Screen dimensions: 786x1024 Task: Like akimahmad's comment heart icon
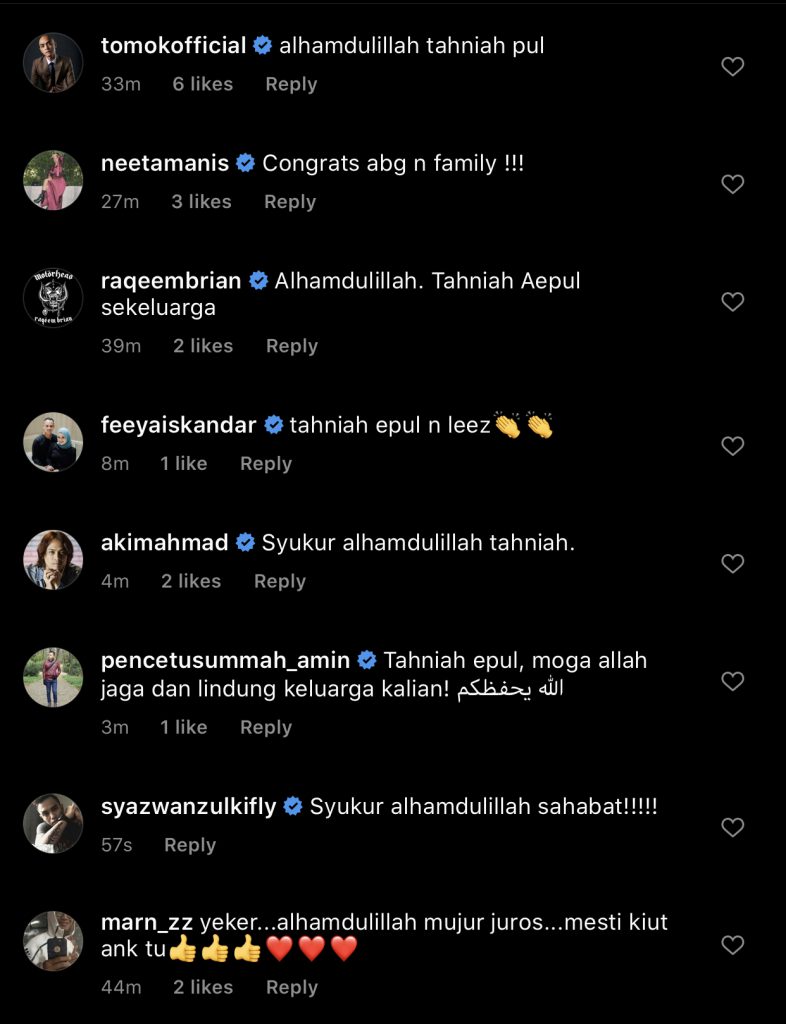coord(732,563)
